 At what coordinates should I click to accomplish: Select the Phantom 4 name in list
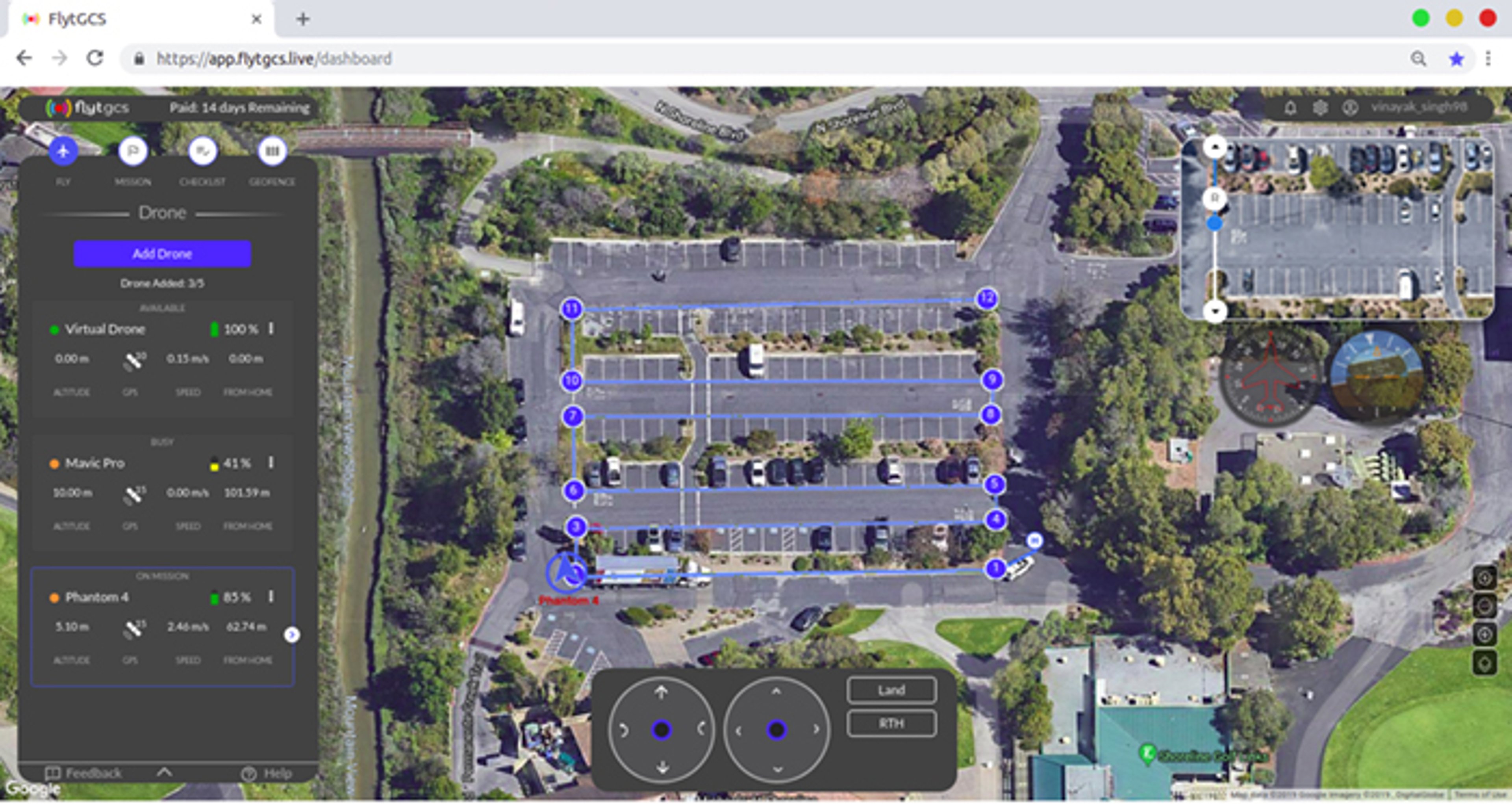(x=97, y=597)
